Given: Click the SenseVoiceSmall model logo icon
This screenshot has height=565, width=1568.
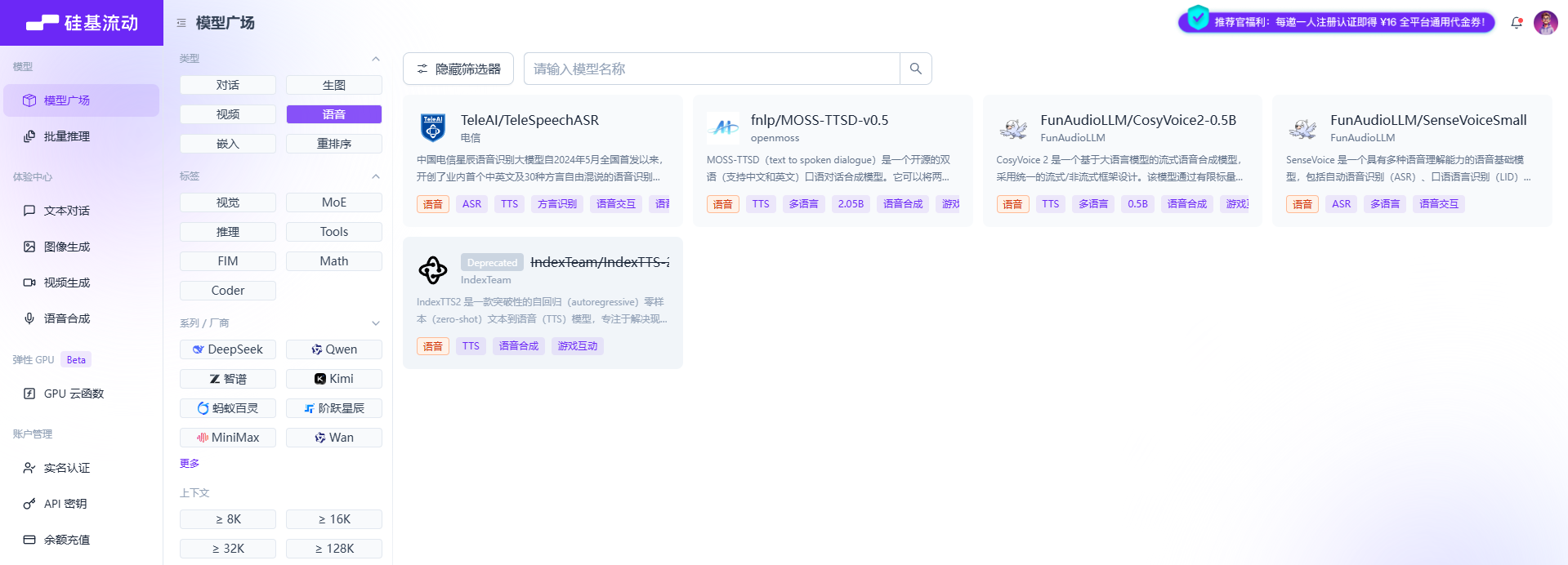Looking at the screenshot, I should click(x=1302, y=128).
